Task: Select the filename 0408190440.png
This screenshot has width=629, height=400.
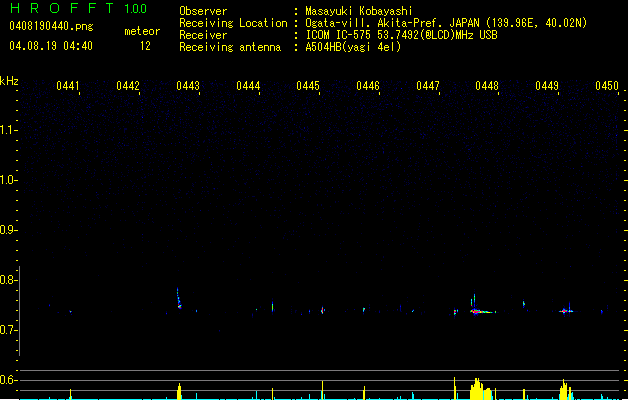Action: pyautogui.click(x=51, y=26)
